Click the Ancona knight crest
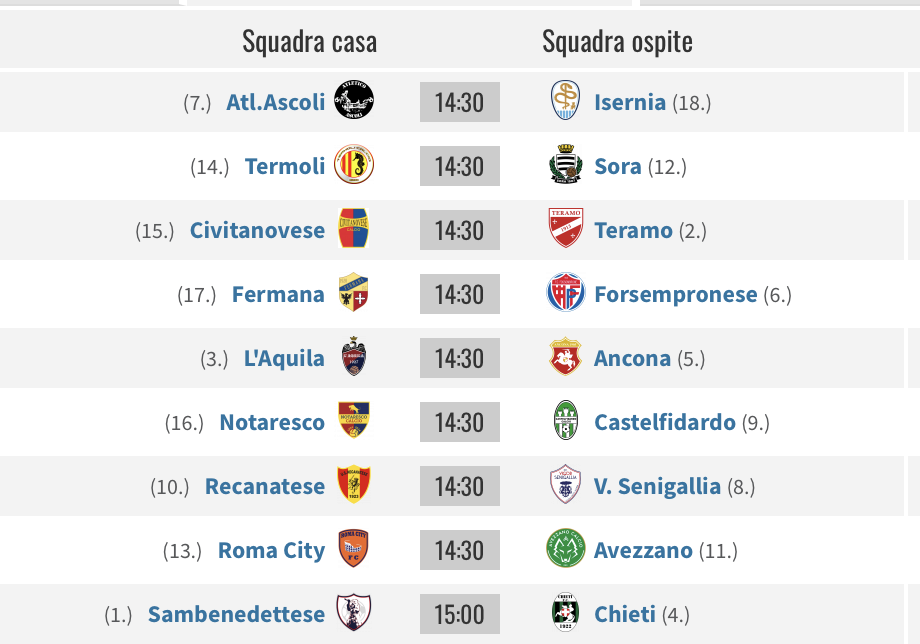This screenshot has width=920, height=644. point(566,356)
